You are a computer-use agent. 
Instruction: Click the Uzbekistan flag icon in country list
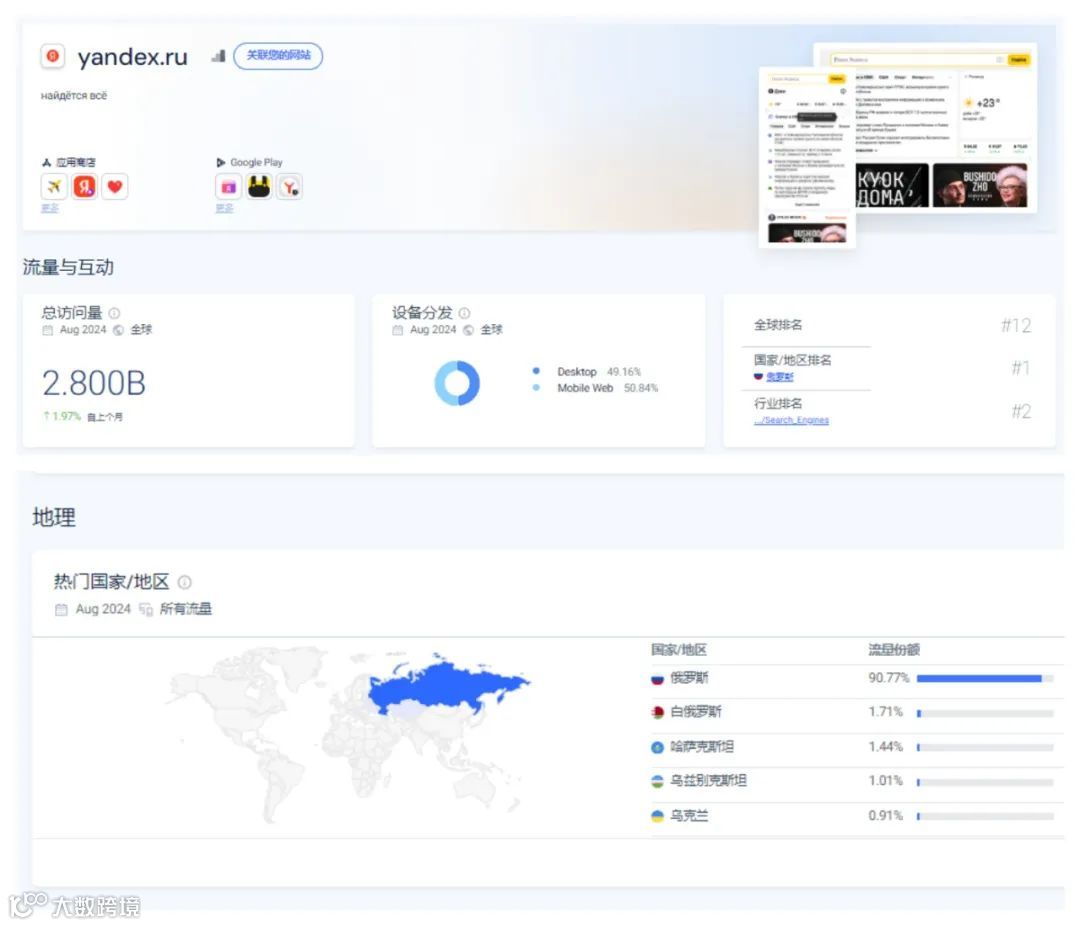click(x=657, y=781)
